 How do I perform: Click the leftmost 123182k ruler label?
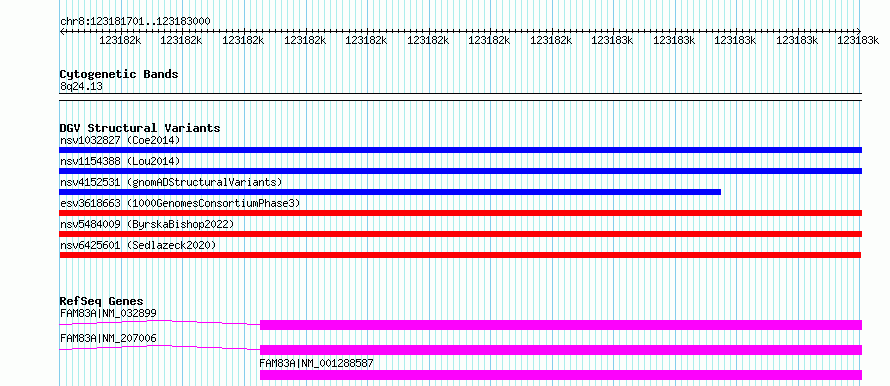point(119,40)
